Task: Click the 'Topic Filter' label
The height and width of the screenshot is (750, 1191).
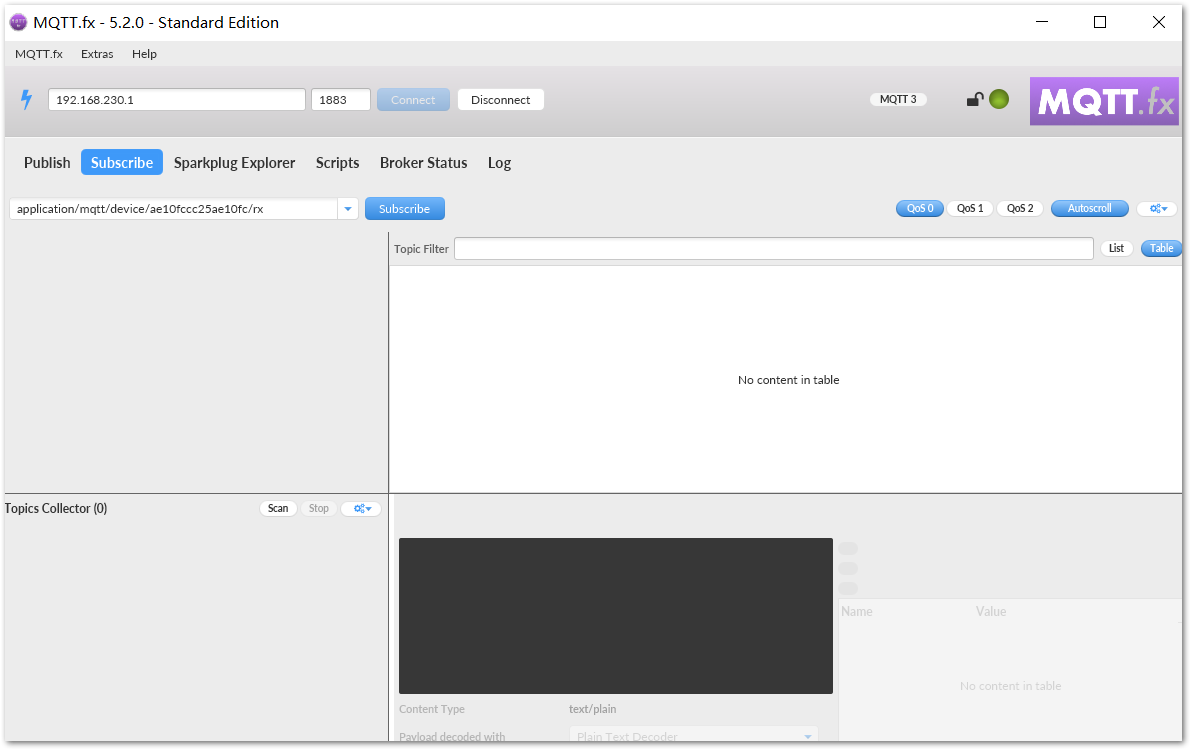Action: tap(422, 248)
